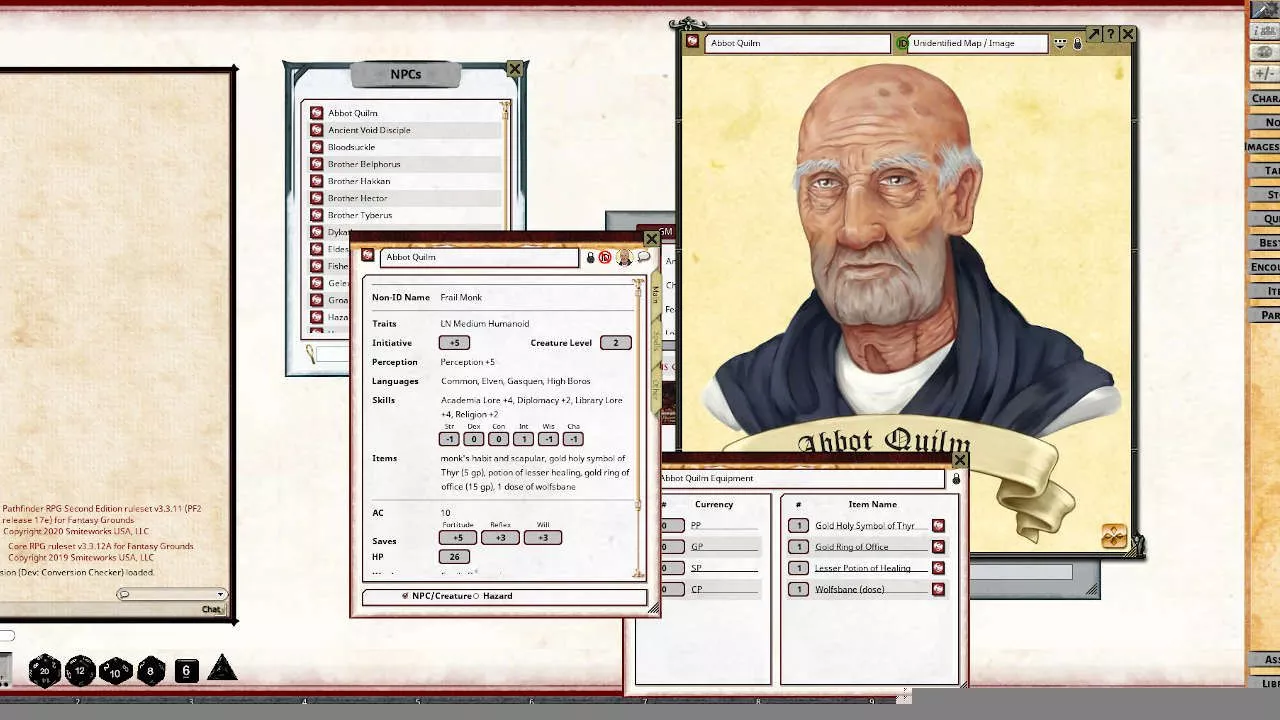
Task: Switch to Main tab on NPC sheet
Action: pyautogui.click(x=655, y=296)
